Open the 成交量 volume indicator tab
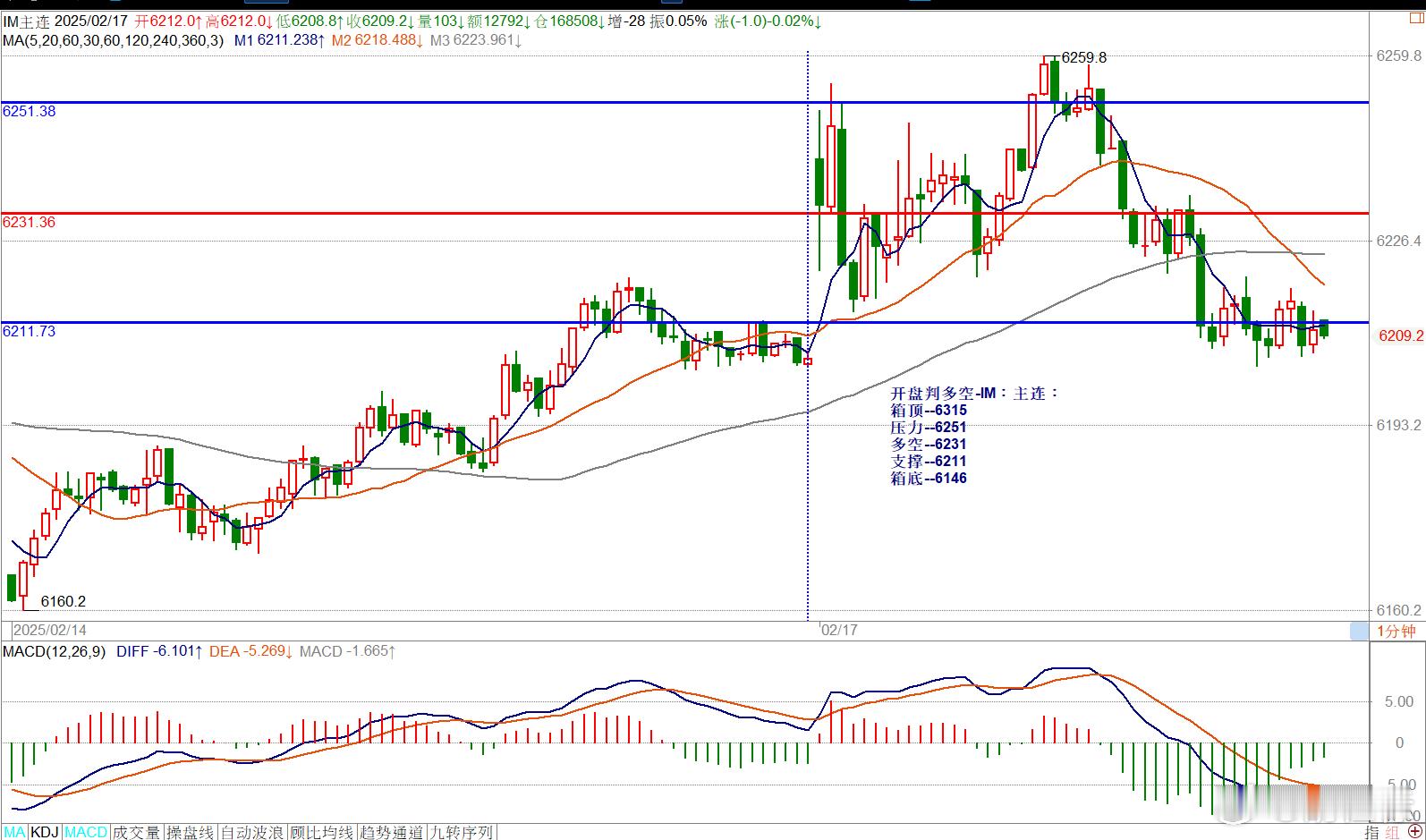 click(137, 832)
